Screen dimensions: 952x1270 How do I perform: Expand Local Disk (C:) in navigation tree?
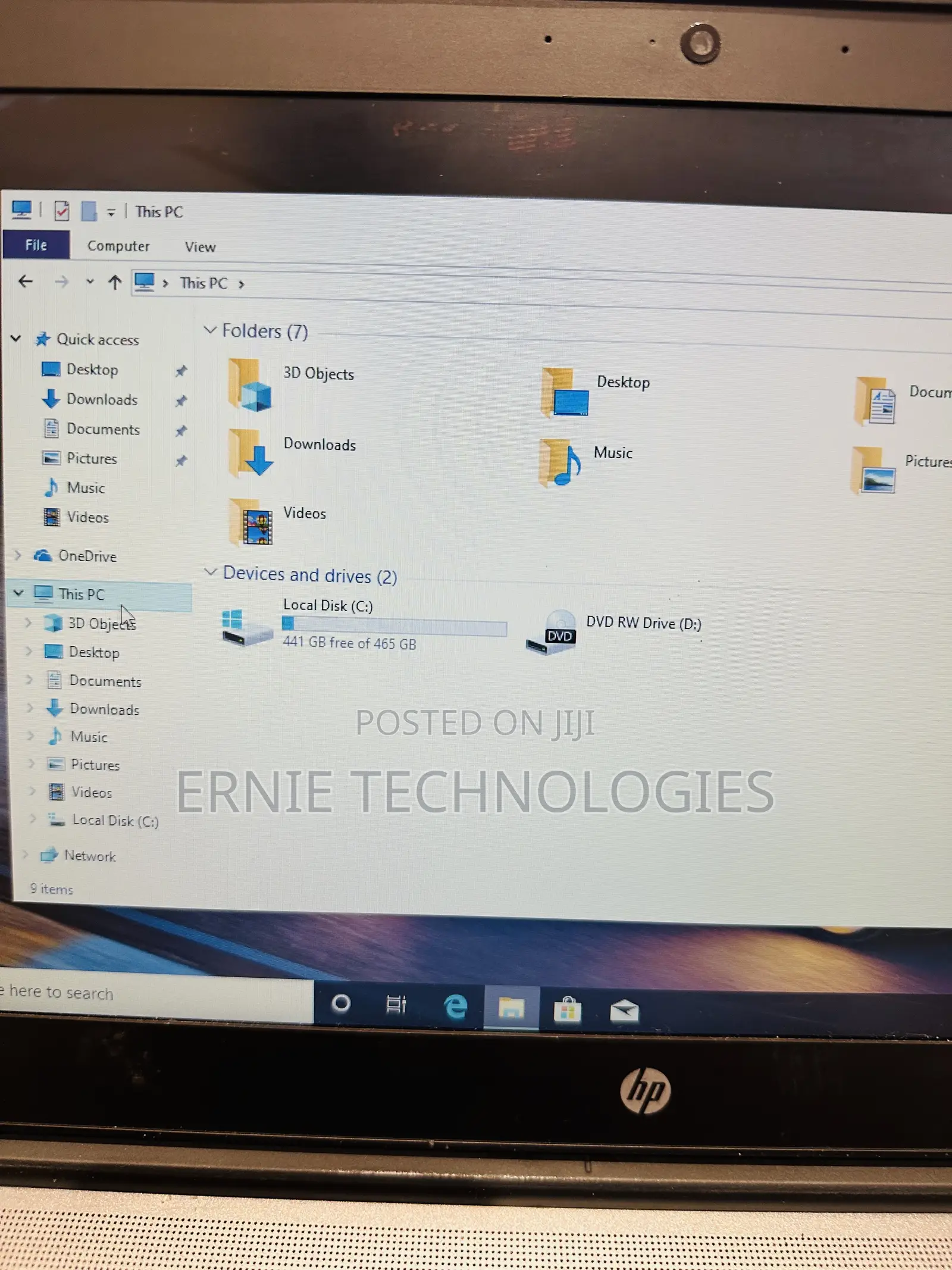32,819
